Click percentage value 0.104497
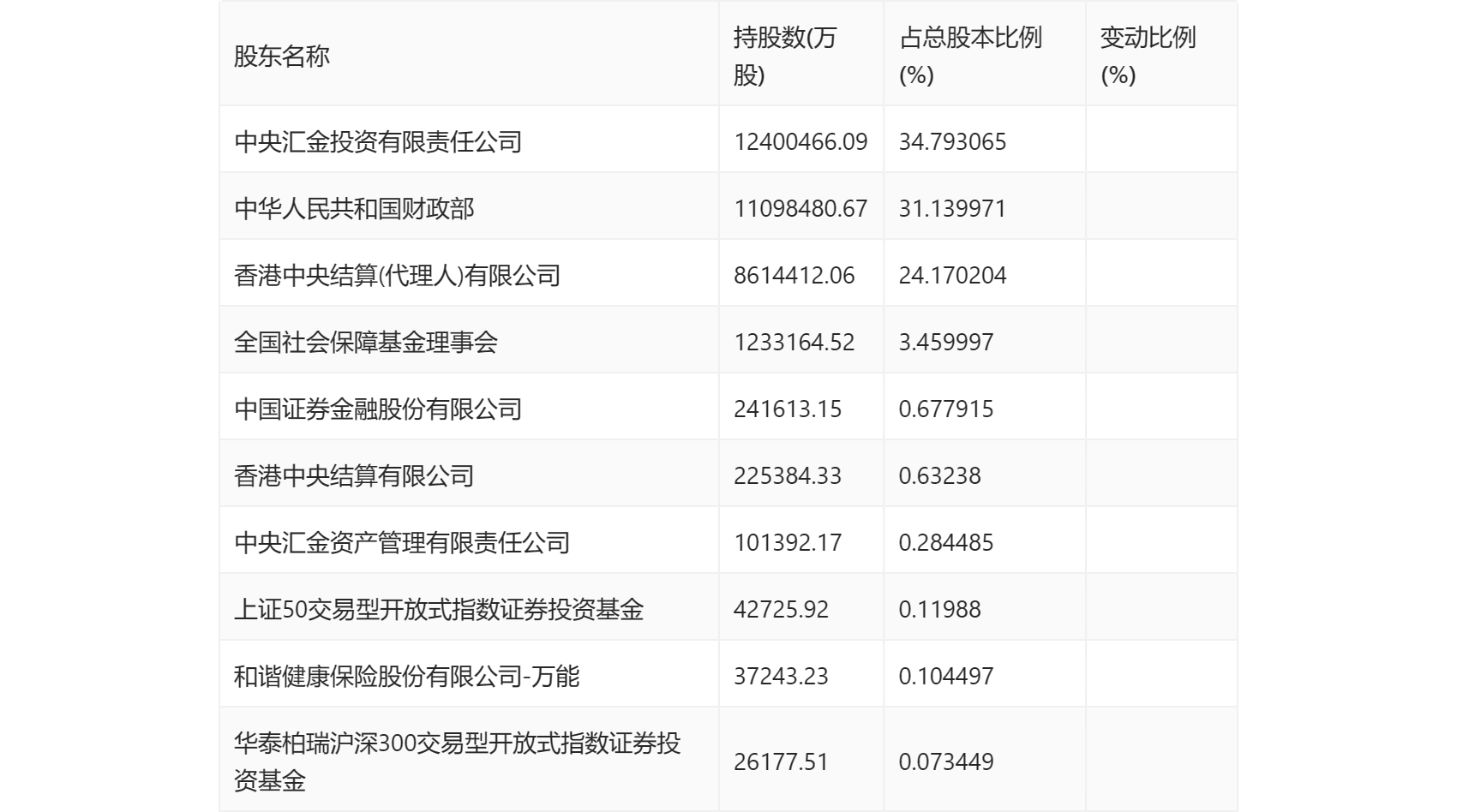Screen dimensions: 1457x812 coord(946,676)
